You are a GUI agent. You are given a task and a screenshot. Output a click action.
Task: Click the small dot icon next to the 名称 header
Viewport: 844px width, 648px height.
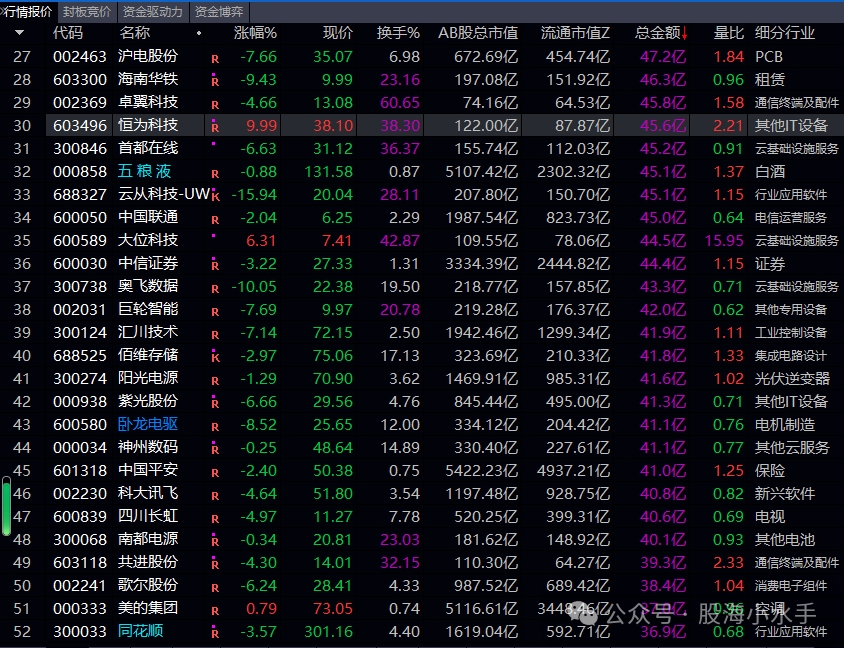point(199,33)
